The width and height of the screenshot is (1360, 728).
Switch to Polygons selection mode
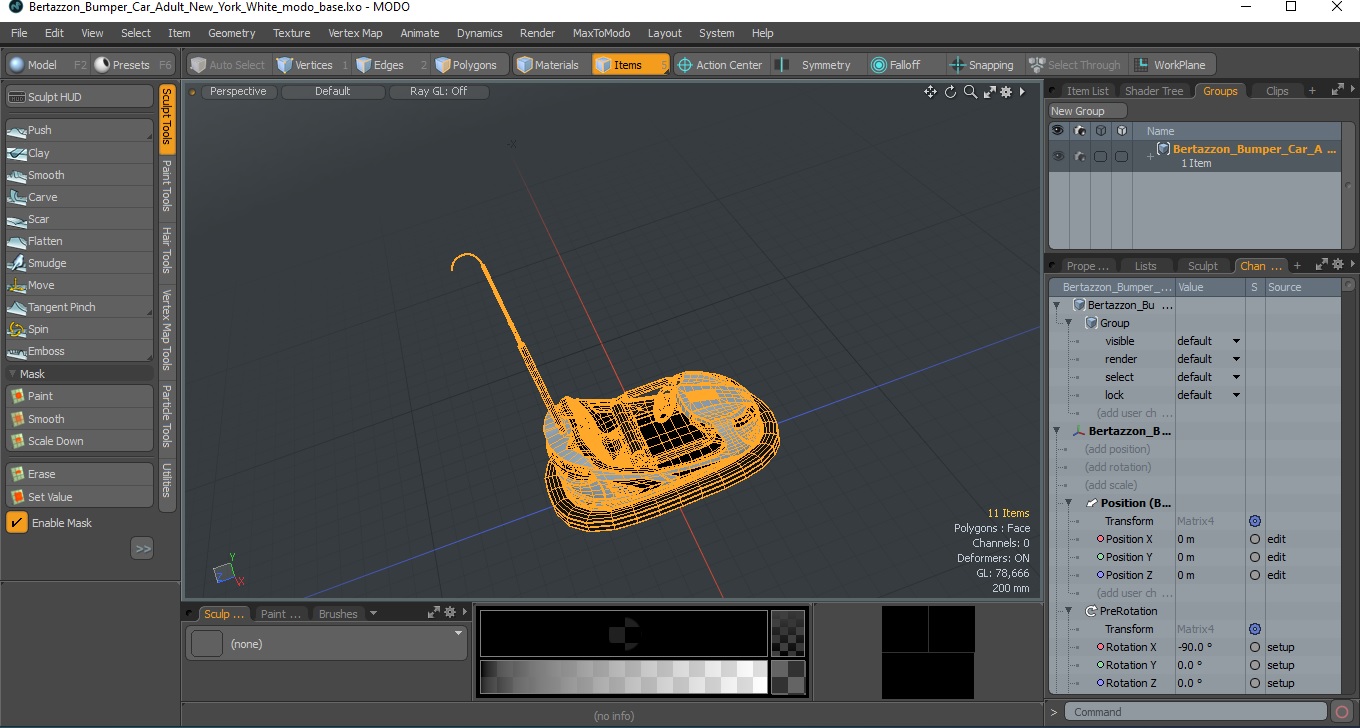(470, 65)
